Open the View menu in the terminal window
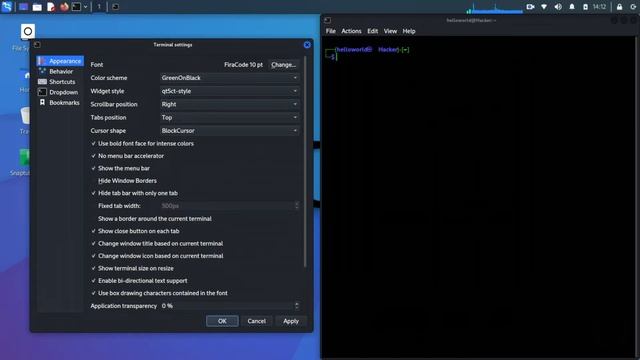Image resolution: width=640 pixels, height=360 pixels. pos(390,31)
